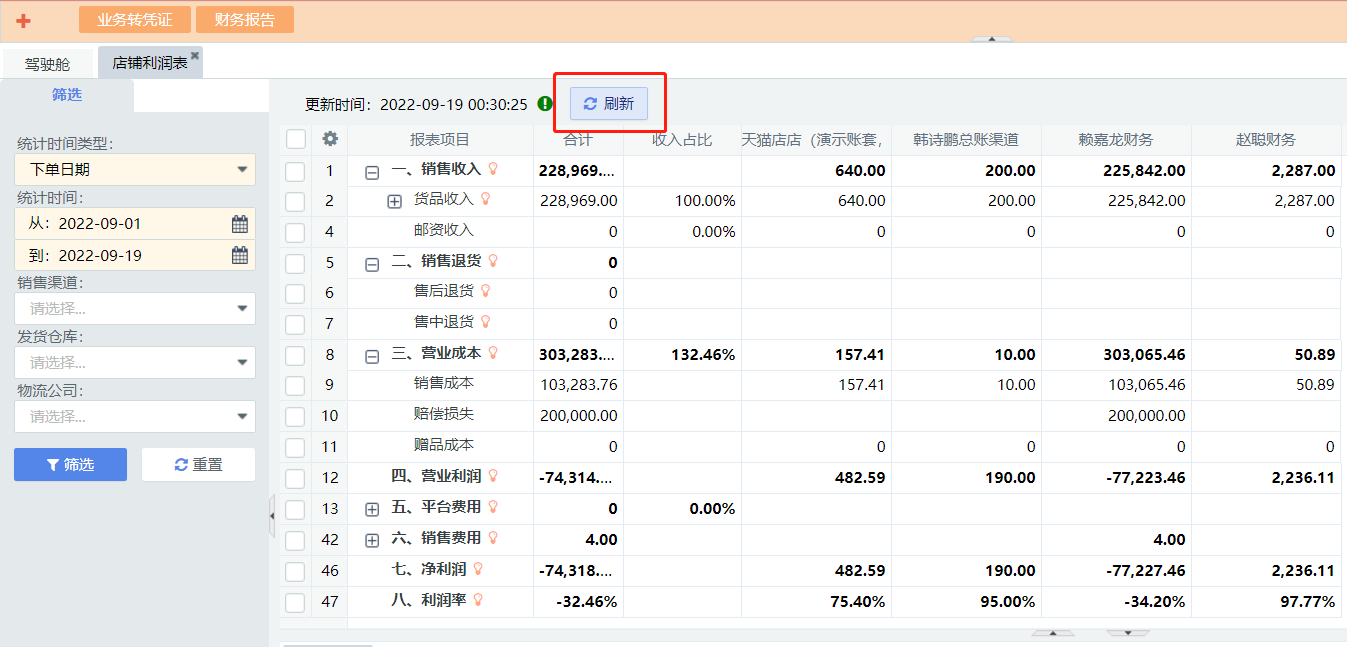Open the 销售渠道 selection field
Image resolution: width=1347 pixels, height=647 pixels.
pos(135,309)
